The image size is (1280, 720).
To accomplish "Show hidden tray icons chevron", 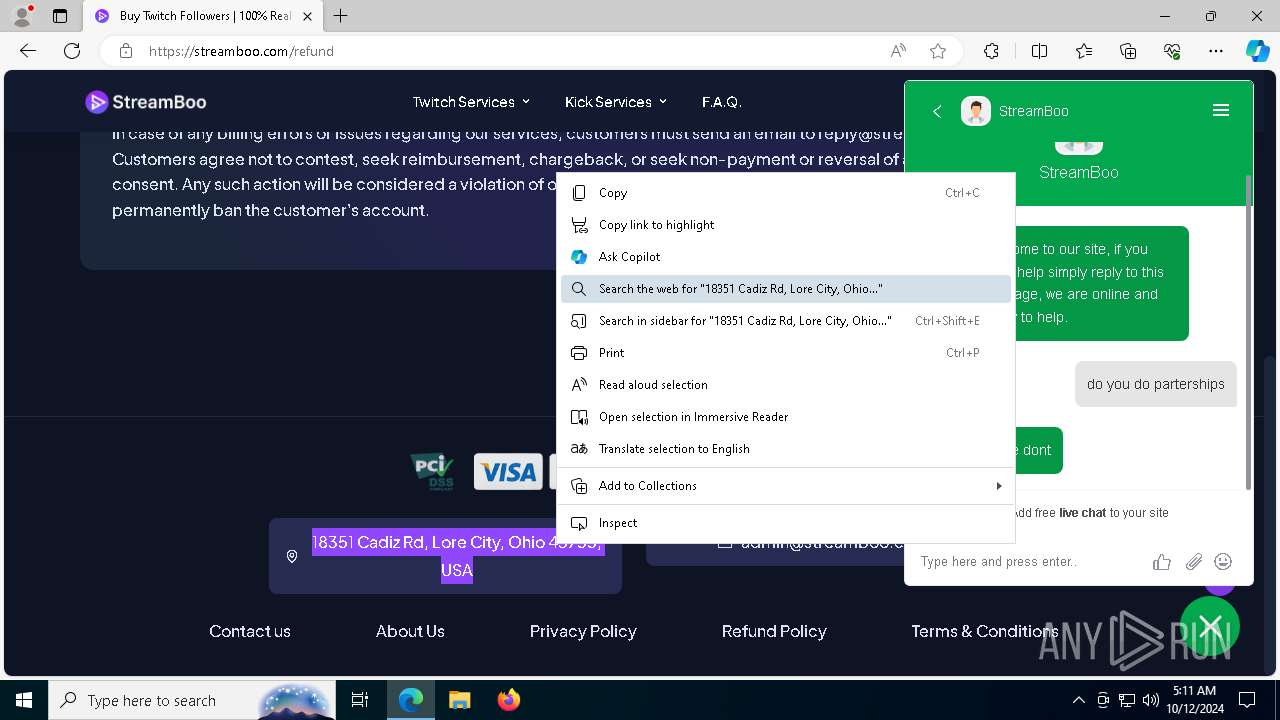I will (1078, 700).
